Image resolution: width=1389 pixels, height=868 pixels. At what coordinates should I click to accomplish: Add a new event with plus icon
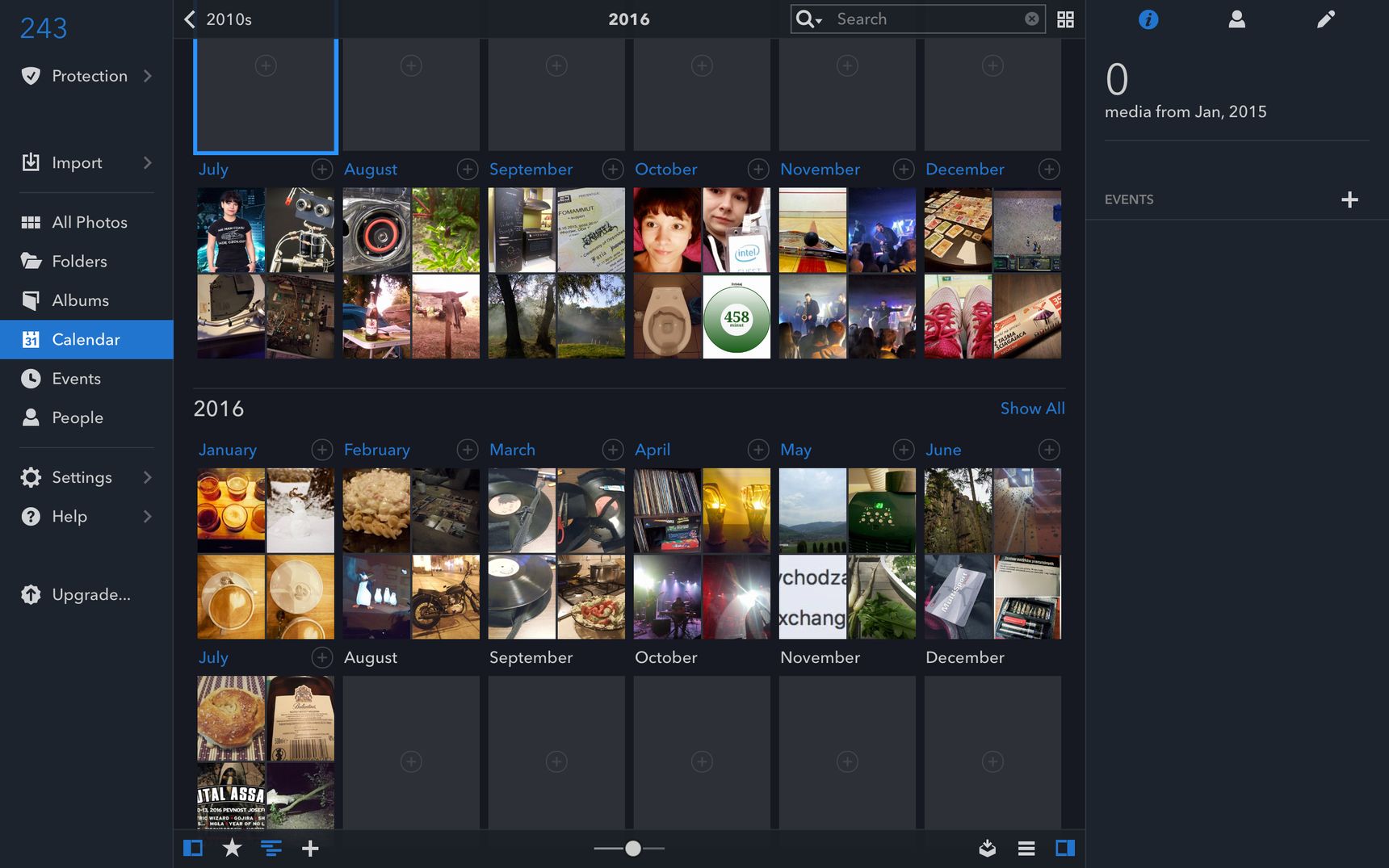pyautogui.click(x=1349, y=199)
